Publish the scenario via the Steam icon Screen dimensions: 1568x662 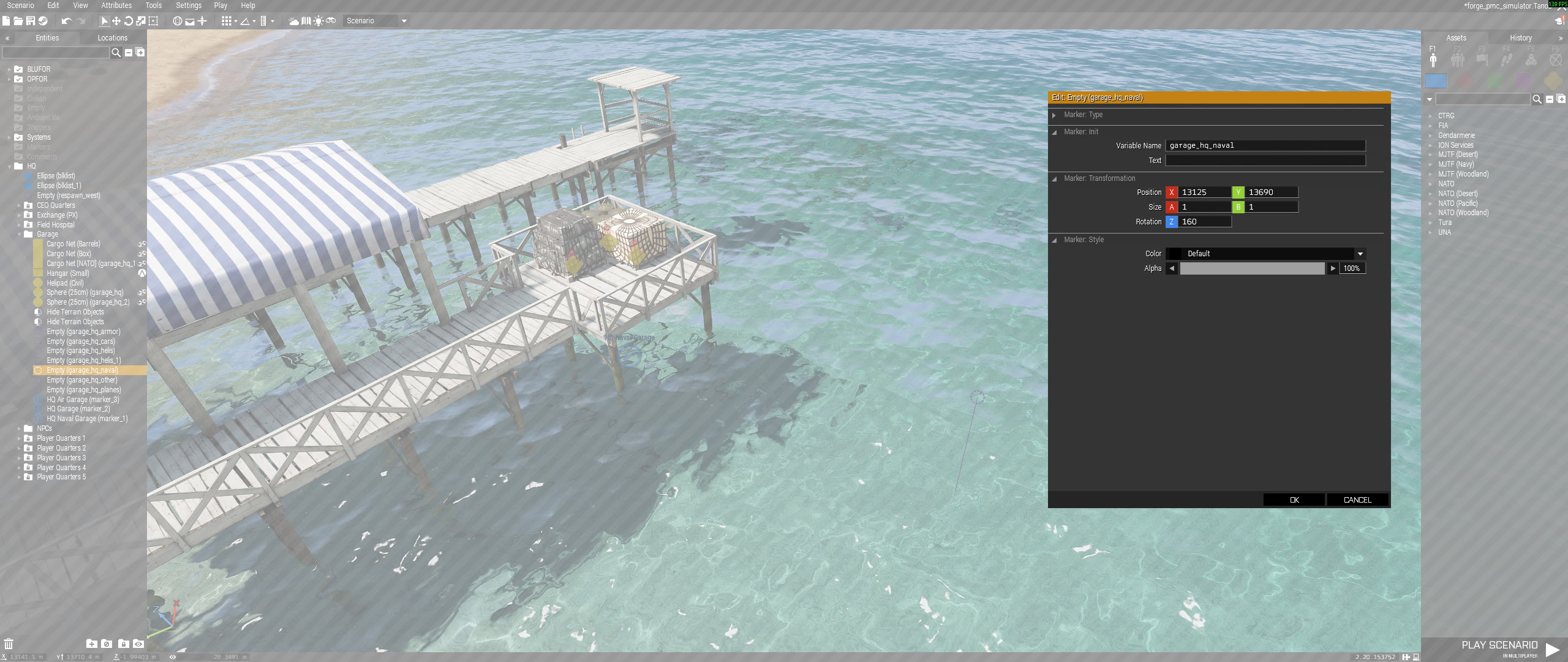43,21
